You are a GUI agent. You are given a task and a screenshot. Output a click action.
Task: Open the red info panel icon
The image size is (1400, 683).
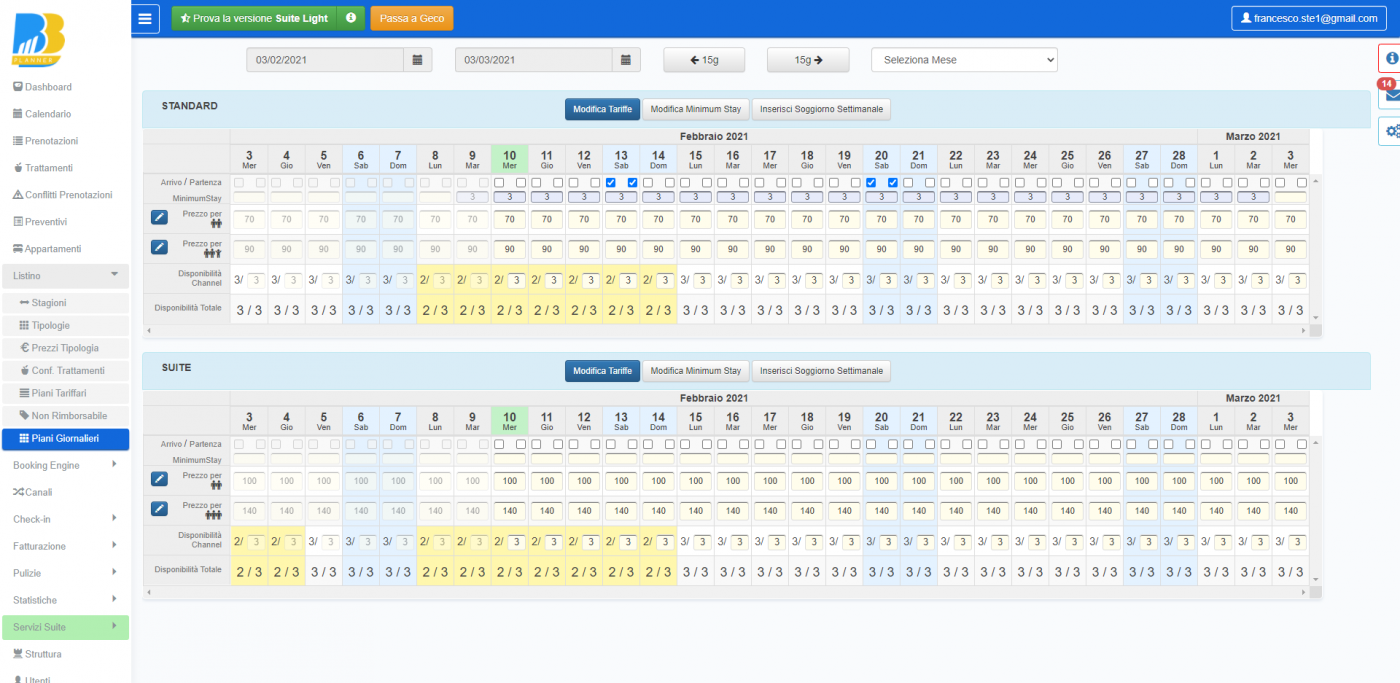pos(1390,58)
